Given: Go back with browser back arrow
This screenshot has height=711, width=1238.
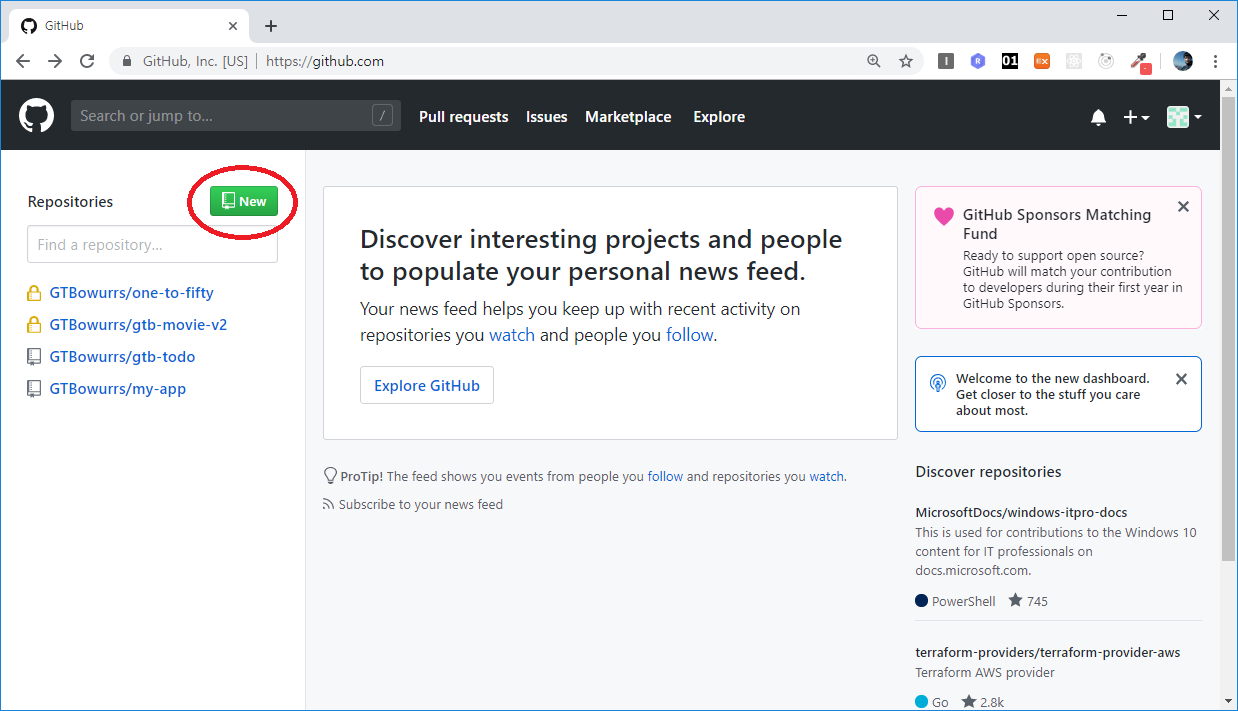Looking at the screenshot, I should [x=23, y=61].
